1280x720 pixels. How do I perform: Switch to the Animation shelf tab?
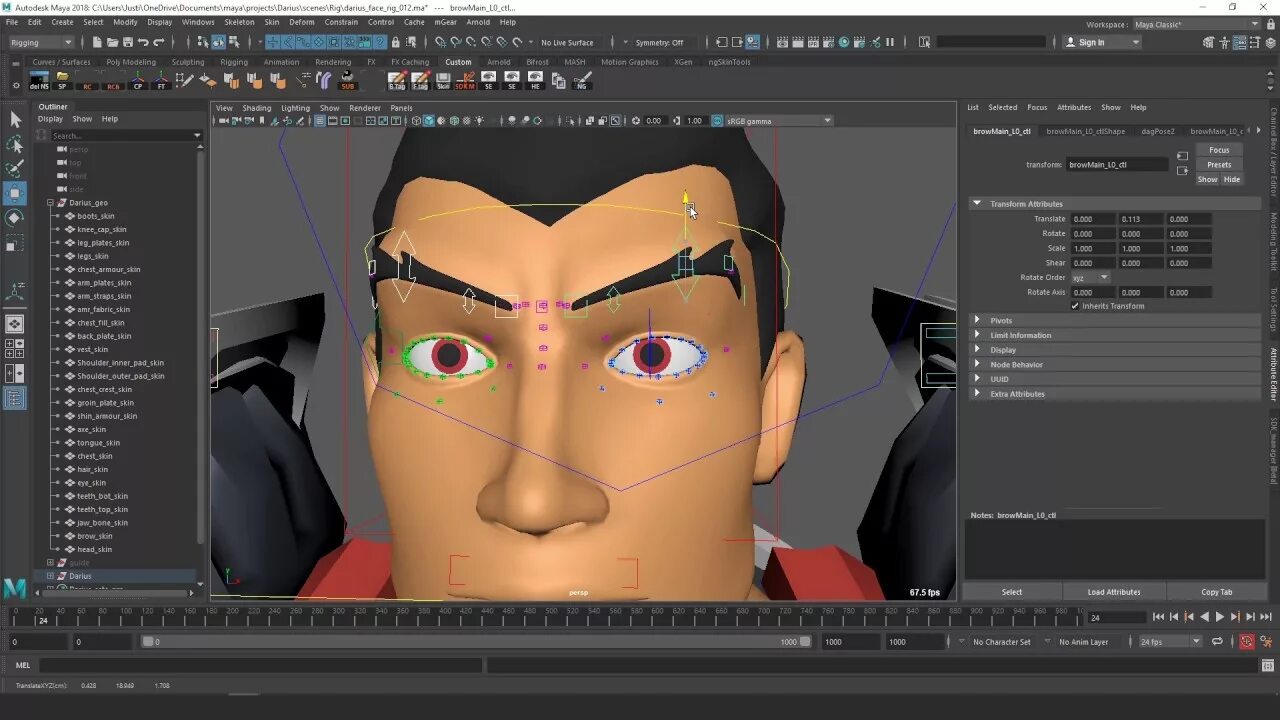pyautogui.click(x=281, y=62)
